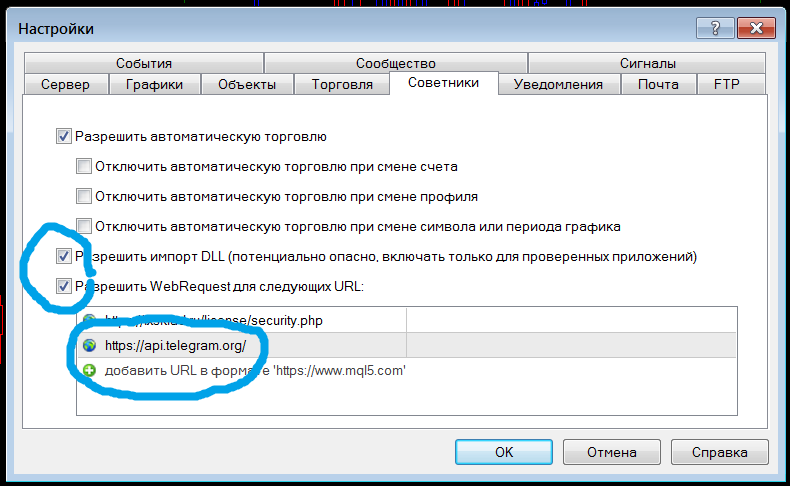Go to the Графики tab

pos(154,84)
